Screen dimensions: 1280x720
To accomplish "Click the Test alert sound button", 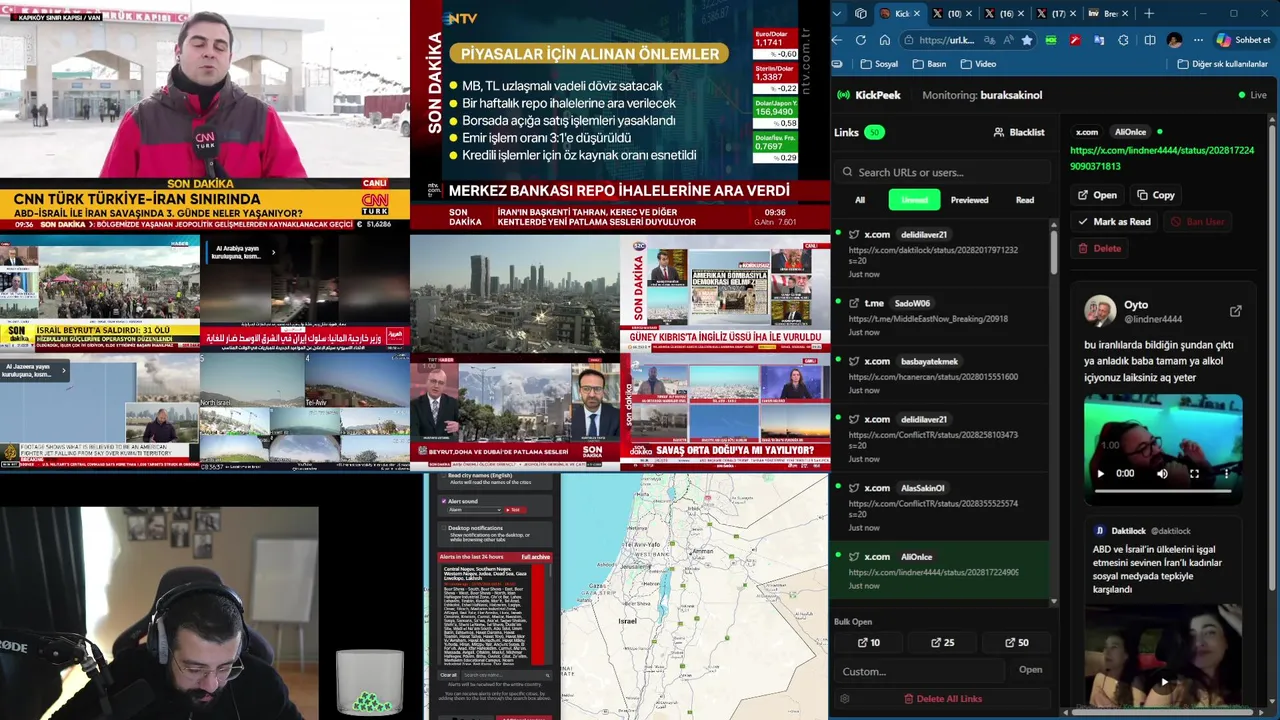I will pos(515,510).
